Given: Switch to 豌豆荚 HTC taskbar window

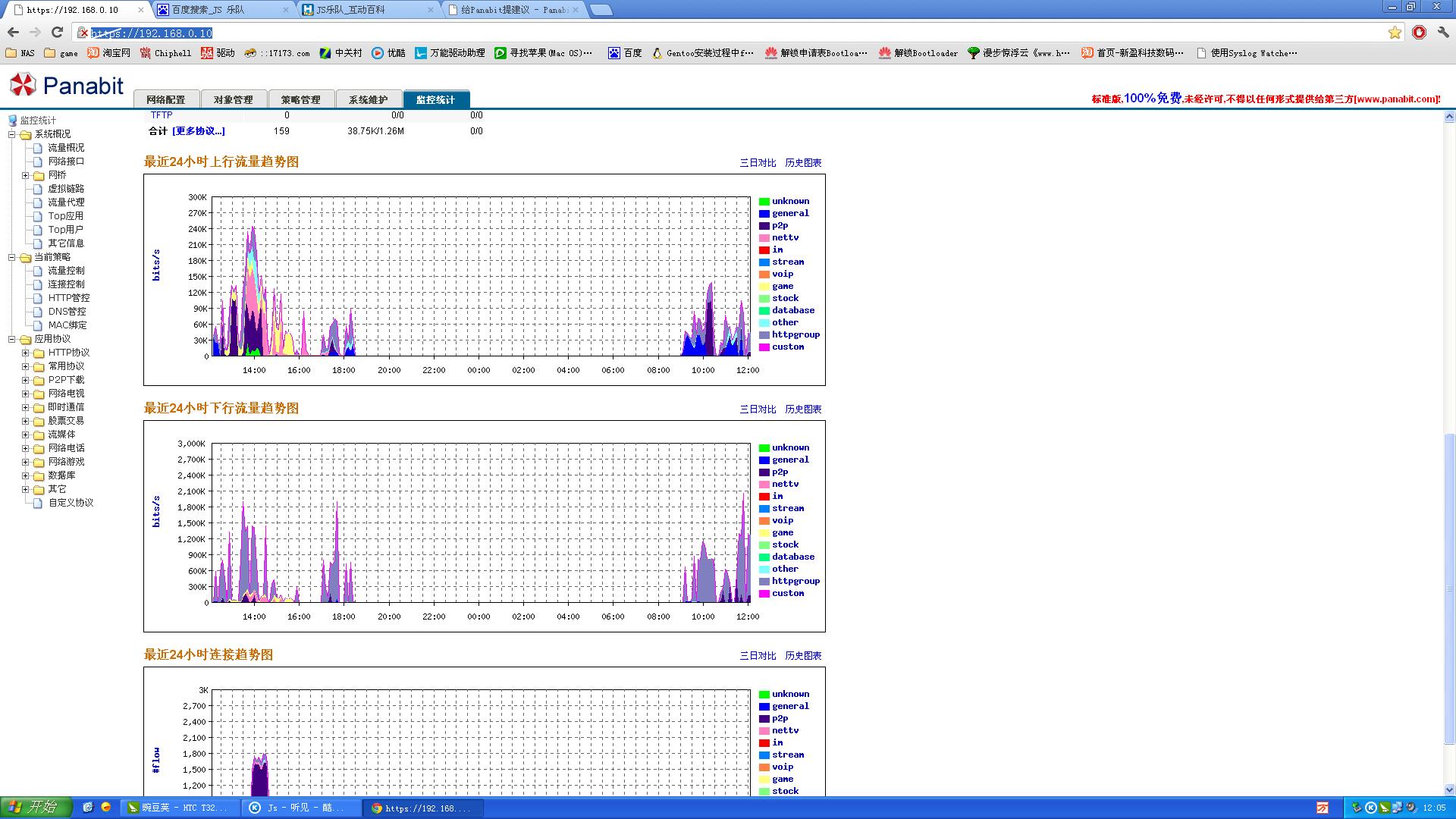Looking at the screenshot, I should click(180, 808).
